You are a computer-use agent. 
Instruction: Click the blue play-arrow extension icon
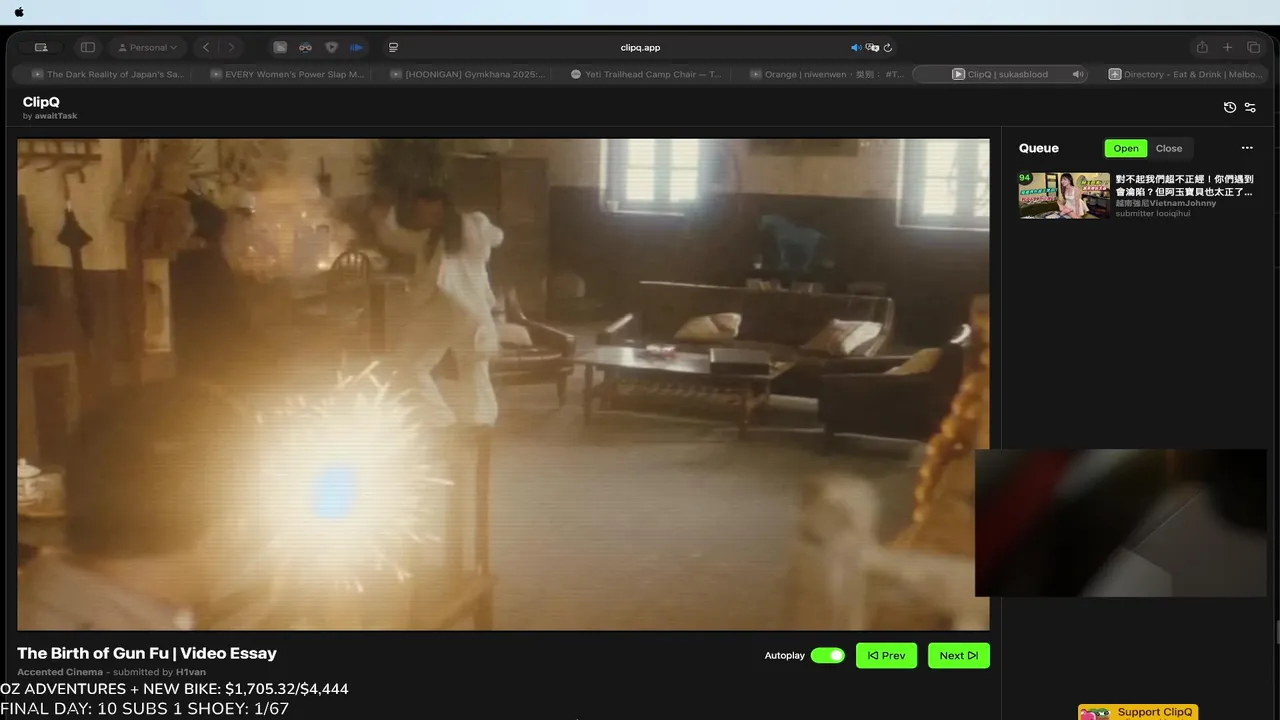356,47
